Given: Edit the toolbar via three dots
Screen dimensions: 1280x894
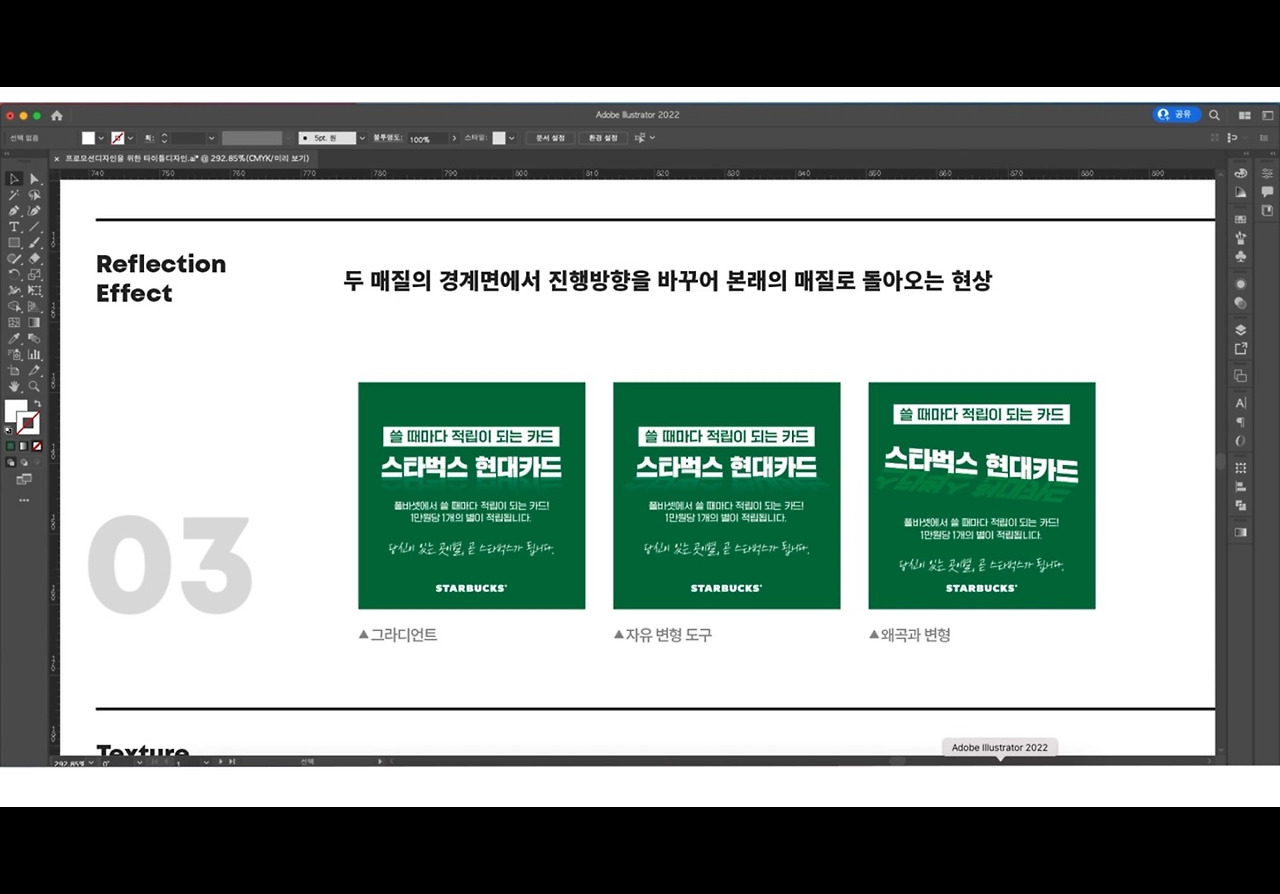Looking at the screenshot, I should [x=24, y=500].
